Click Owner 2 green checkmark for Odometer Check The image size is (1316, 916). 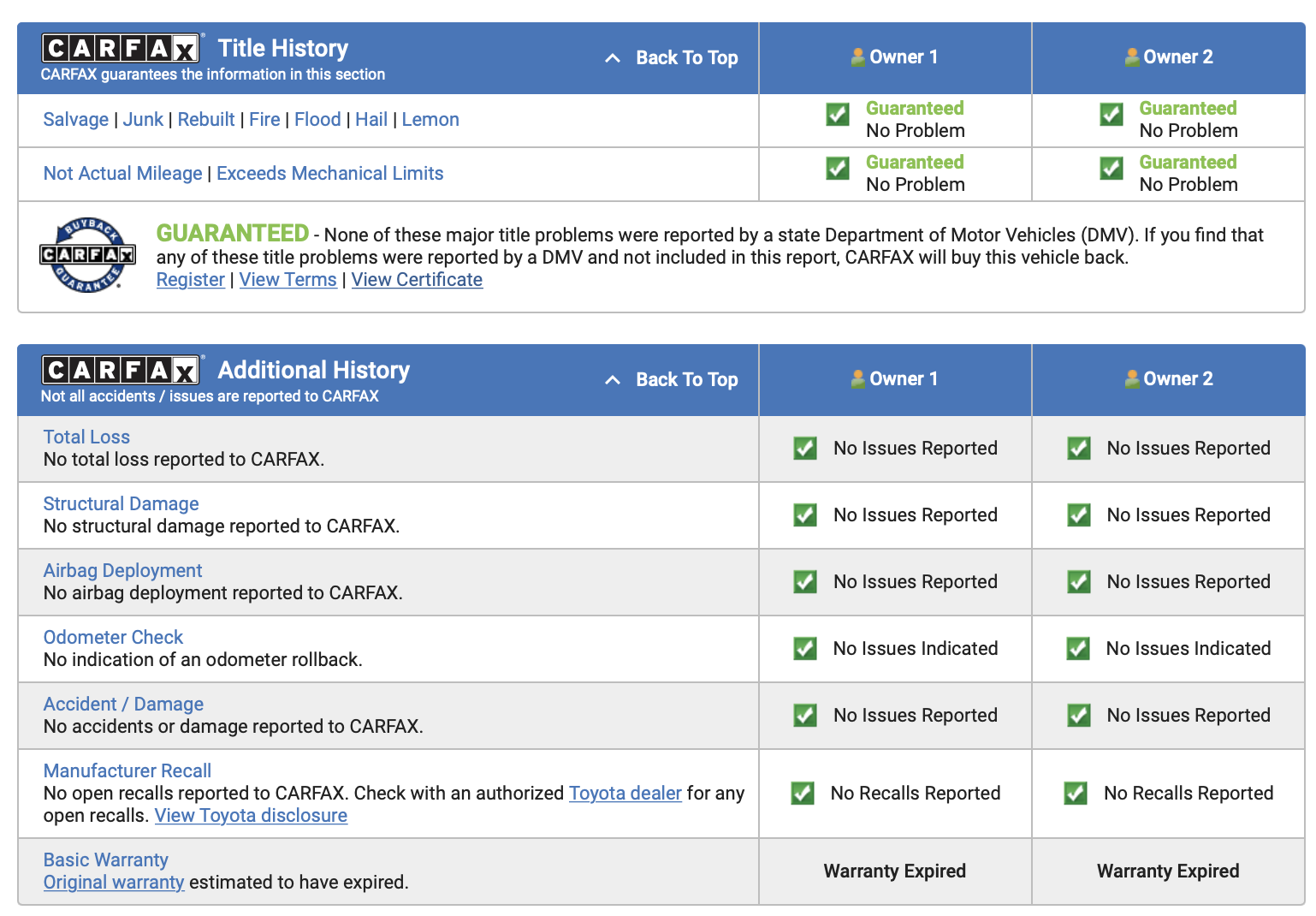click(x=1078, y=649)
